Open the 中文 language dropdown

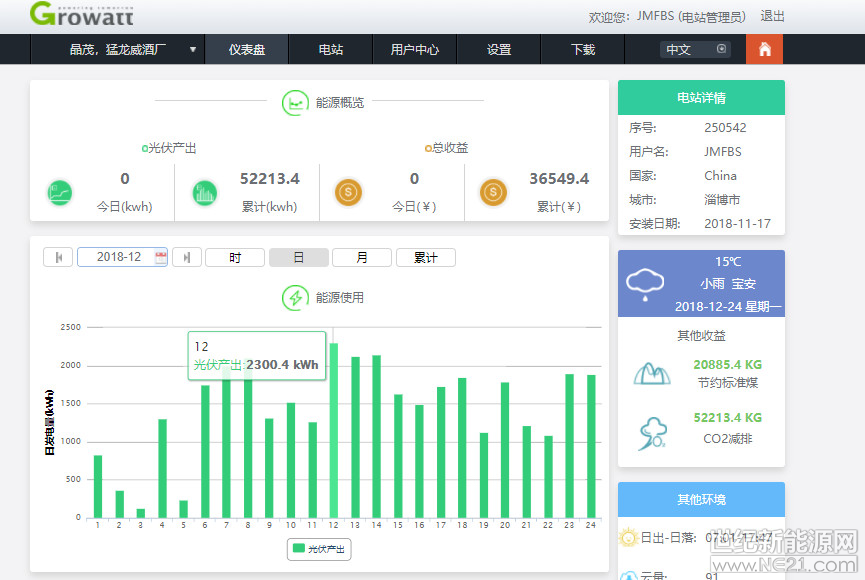pyautogui.click(x=695, y=49)
